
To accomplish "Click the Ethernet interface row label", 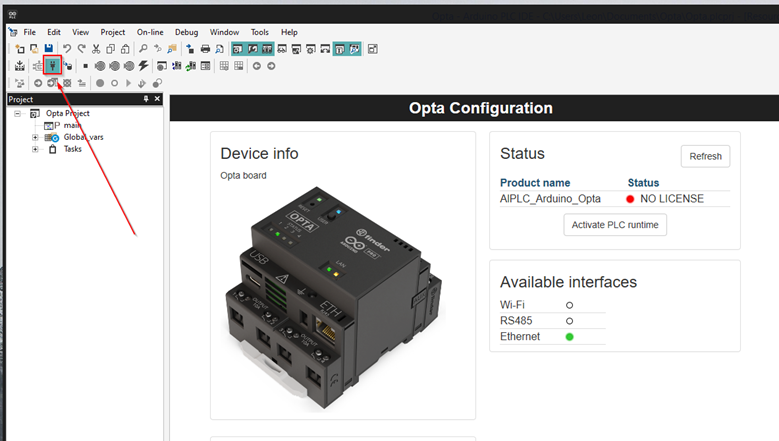I will click(520, 337).
